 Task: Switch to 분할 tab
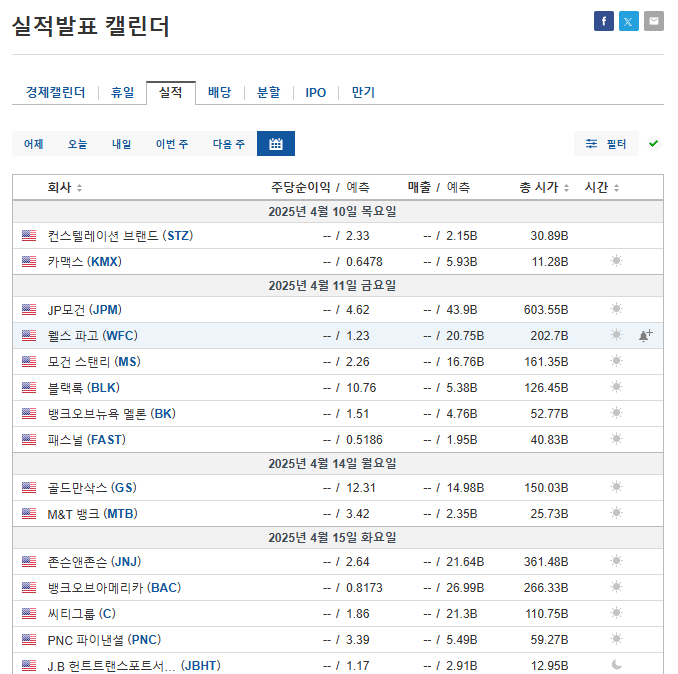[x=269, y=93]
